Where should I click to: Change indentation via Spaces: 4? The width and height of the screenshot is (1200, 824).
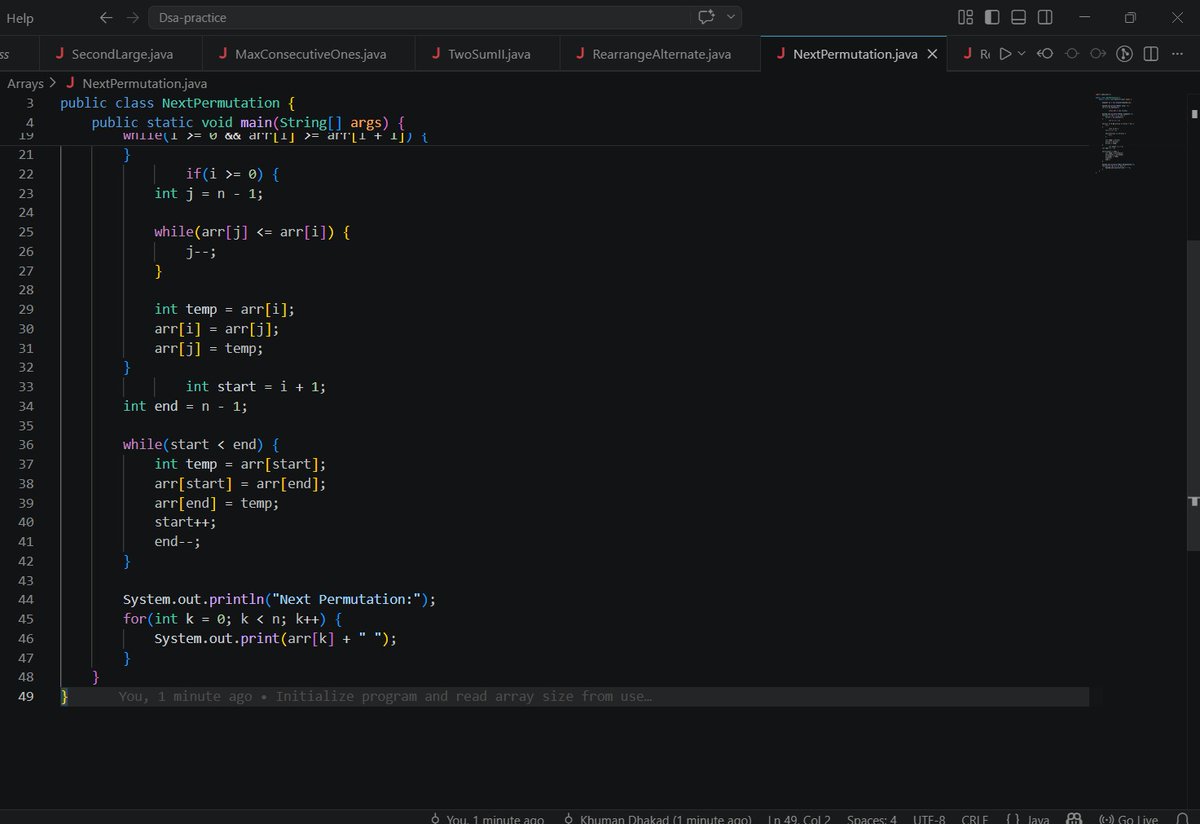point(872,818)
